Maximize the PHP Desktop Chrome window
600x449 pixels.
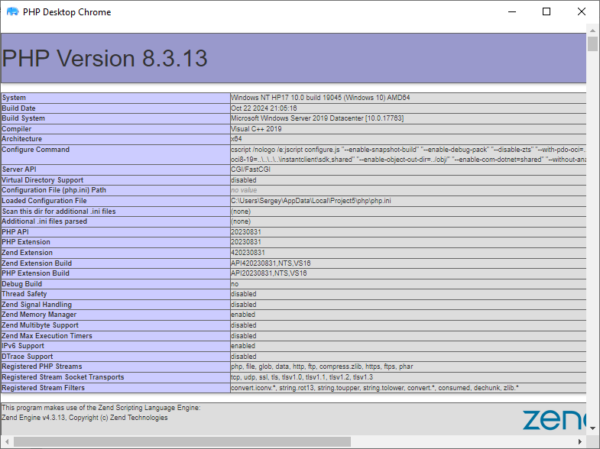click(x=544, y=12)
